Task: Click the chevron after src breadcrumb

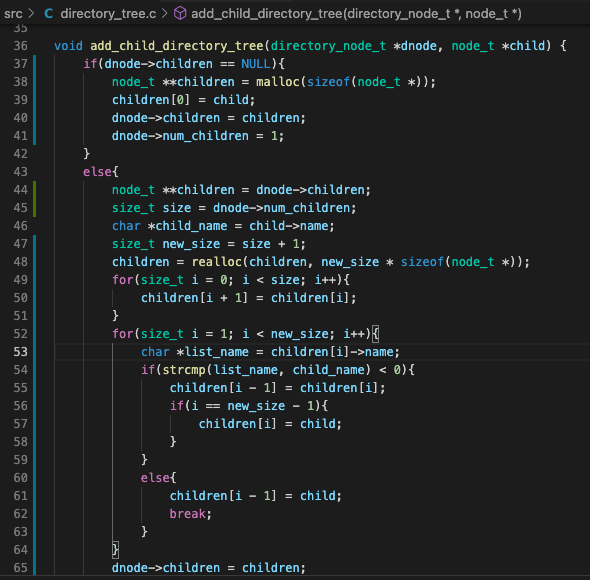Action: (32, 14)
